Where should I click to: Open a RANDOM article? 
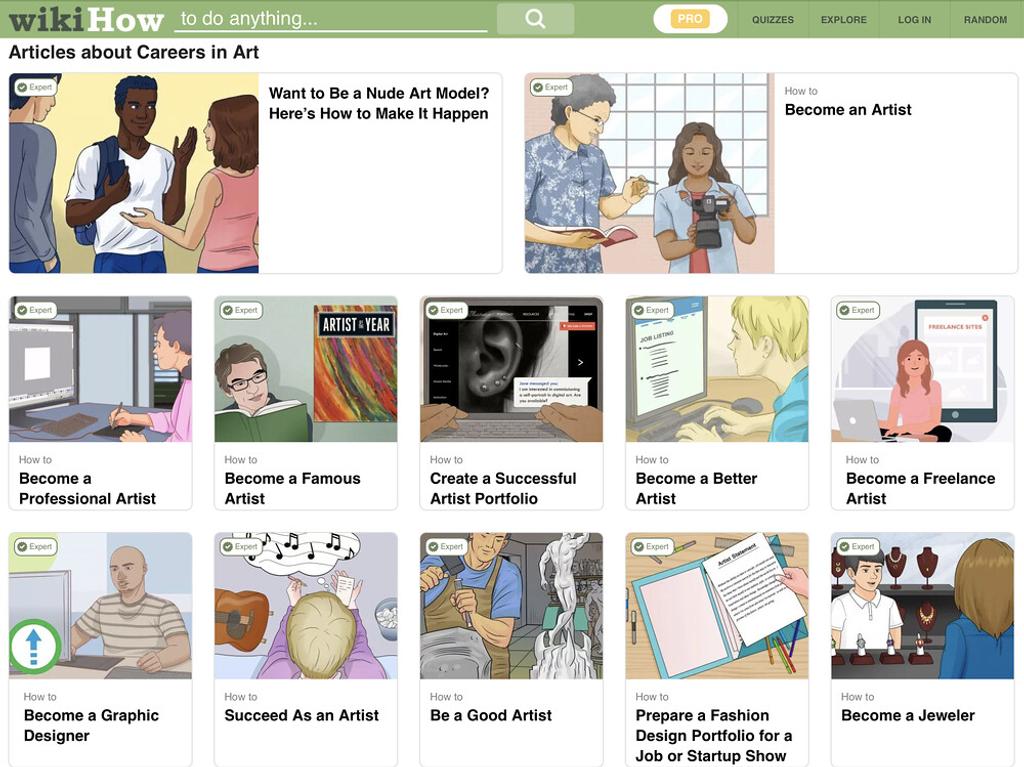pyautogui.click(x=985, y=20)
